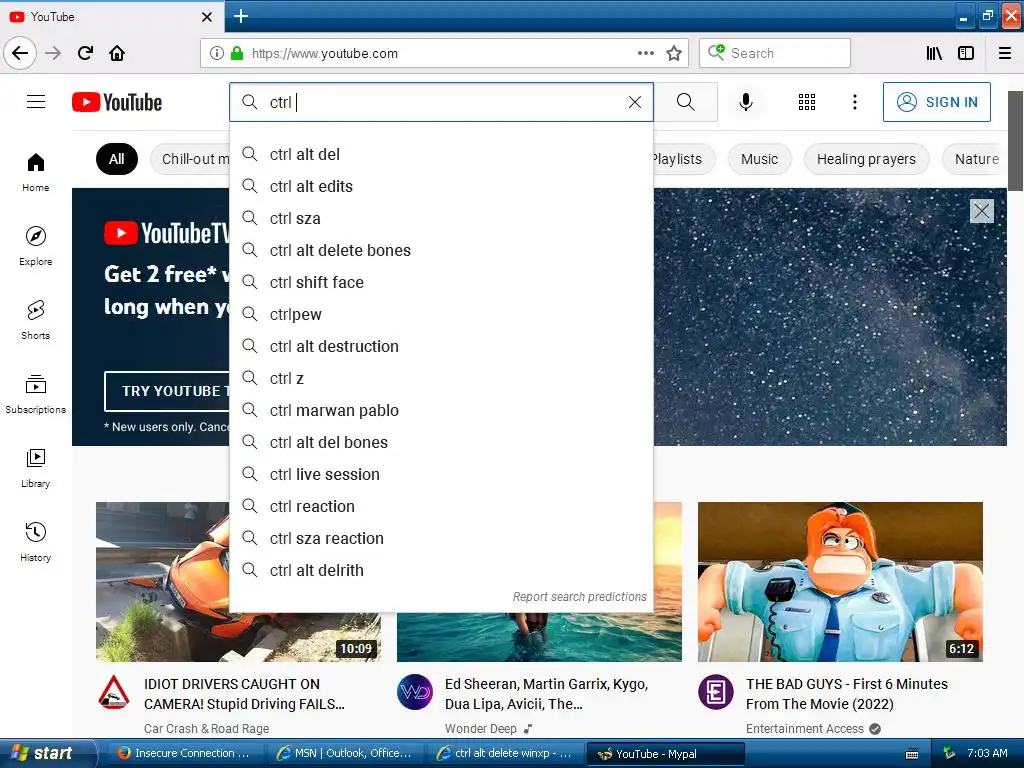Open Explore in YouTube sidebar
This screenshot has width=1024, height=768.
click(x=35, y=246)
